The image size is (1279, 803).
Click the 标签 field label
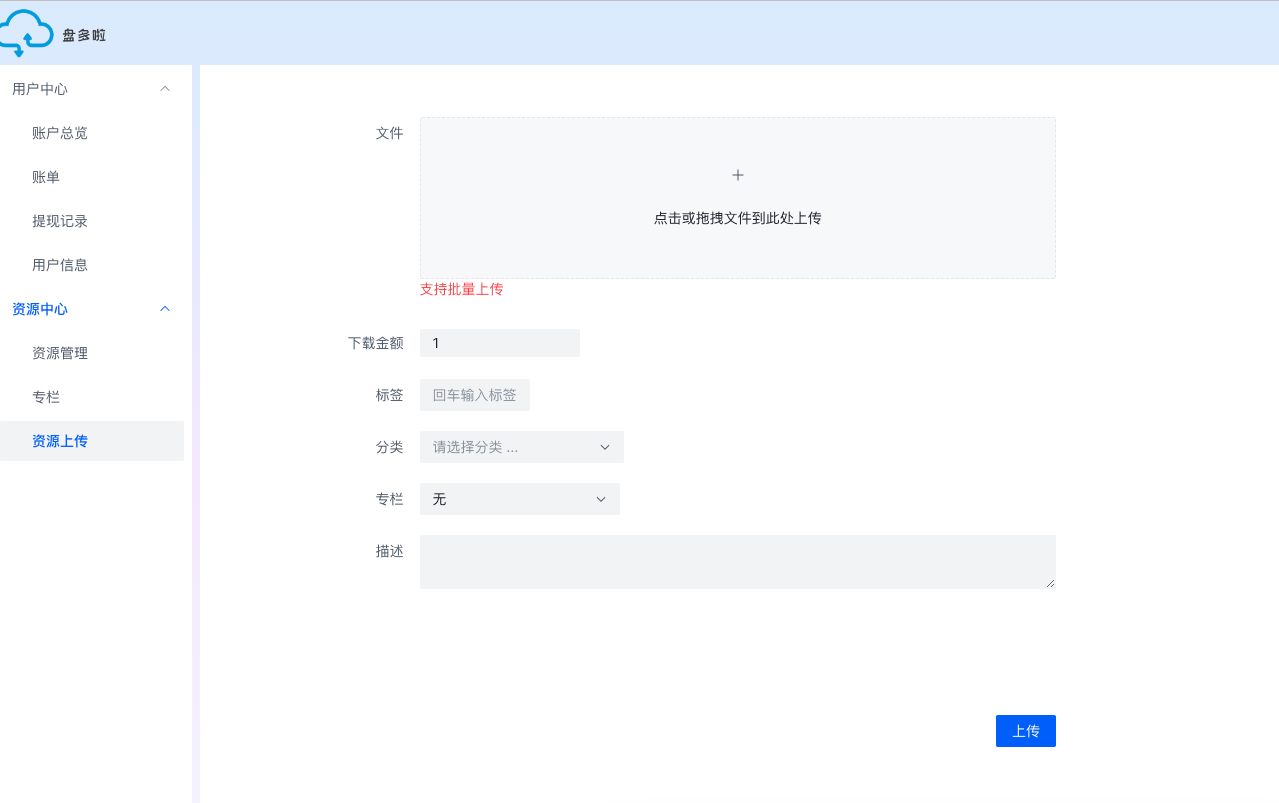coord(390,395)
